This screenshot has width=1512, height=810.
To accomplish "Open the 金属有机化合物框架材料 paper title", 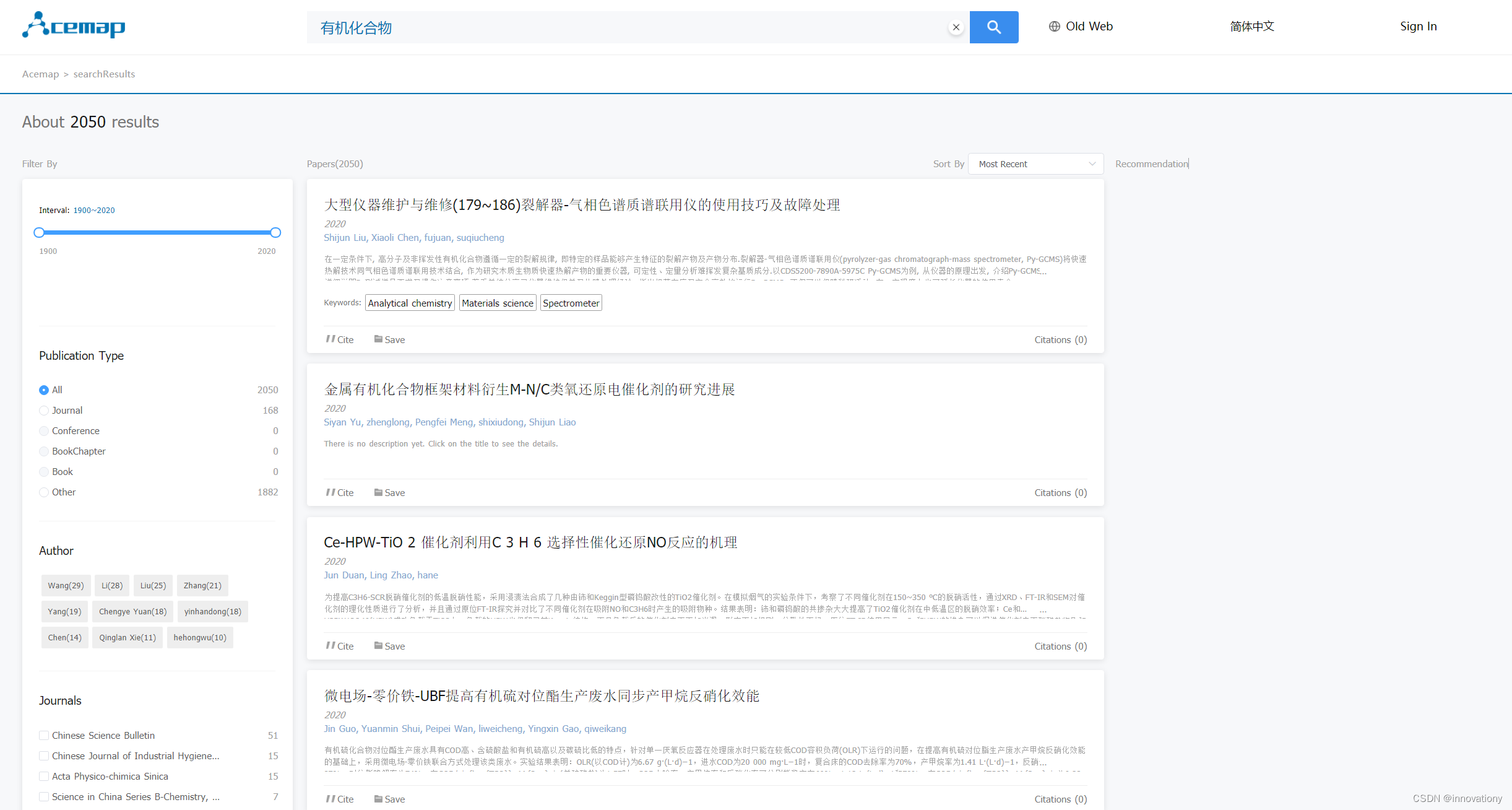I will tap(529, 390).
